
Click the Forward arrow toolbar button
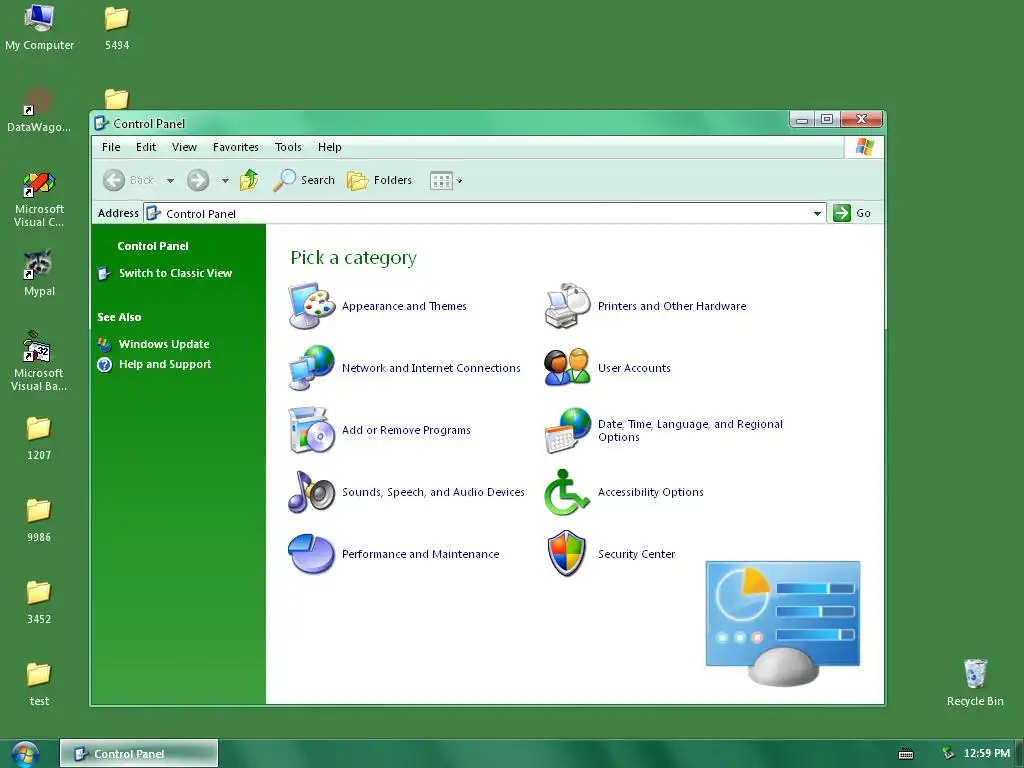[x=198, y=180]
